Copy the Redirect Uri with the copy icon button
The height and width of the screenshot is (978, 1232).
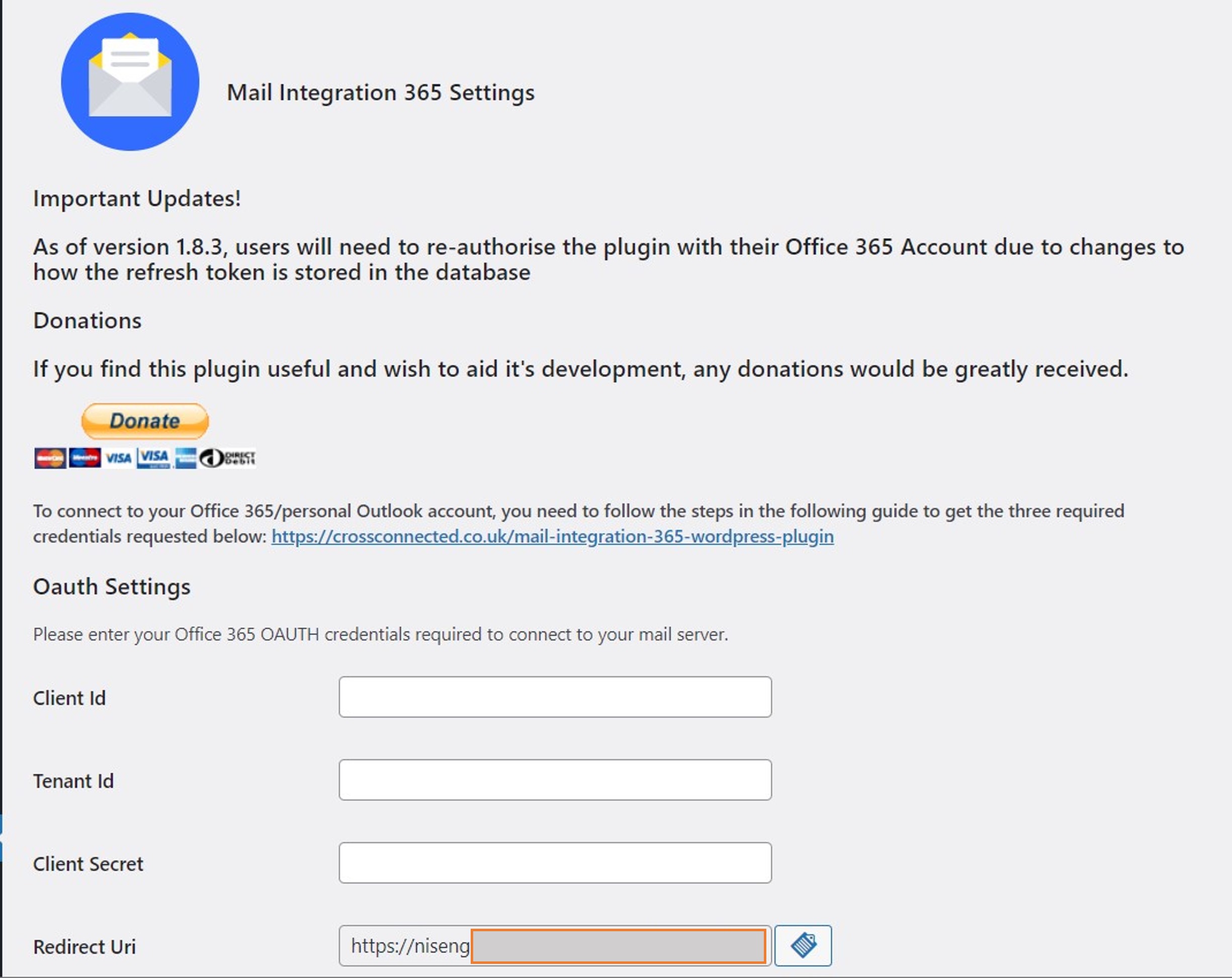tap(803, 945)
